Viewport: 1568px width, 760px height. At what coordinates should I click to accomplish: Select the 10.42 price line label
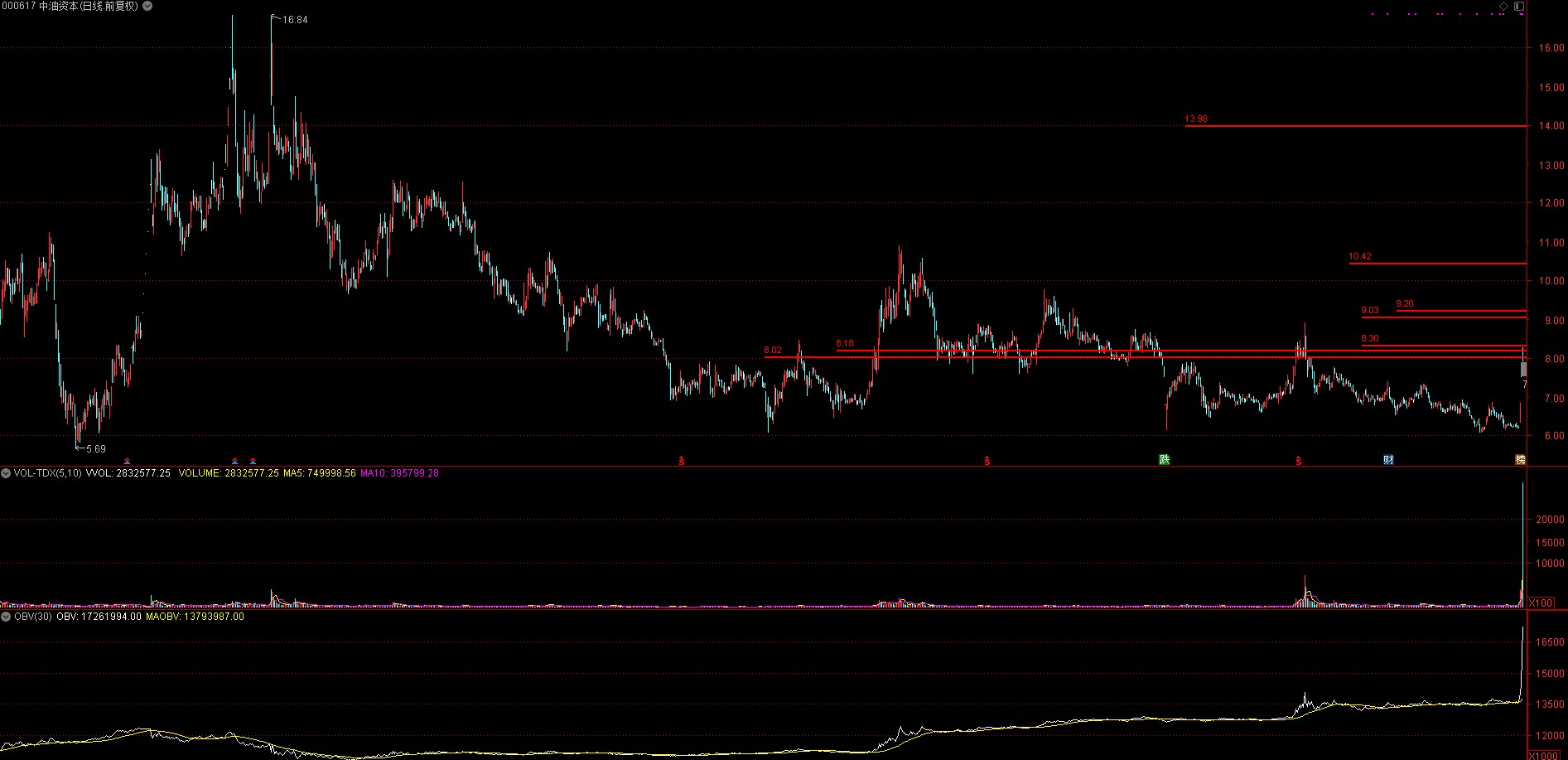[x=1360, y=257]
